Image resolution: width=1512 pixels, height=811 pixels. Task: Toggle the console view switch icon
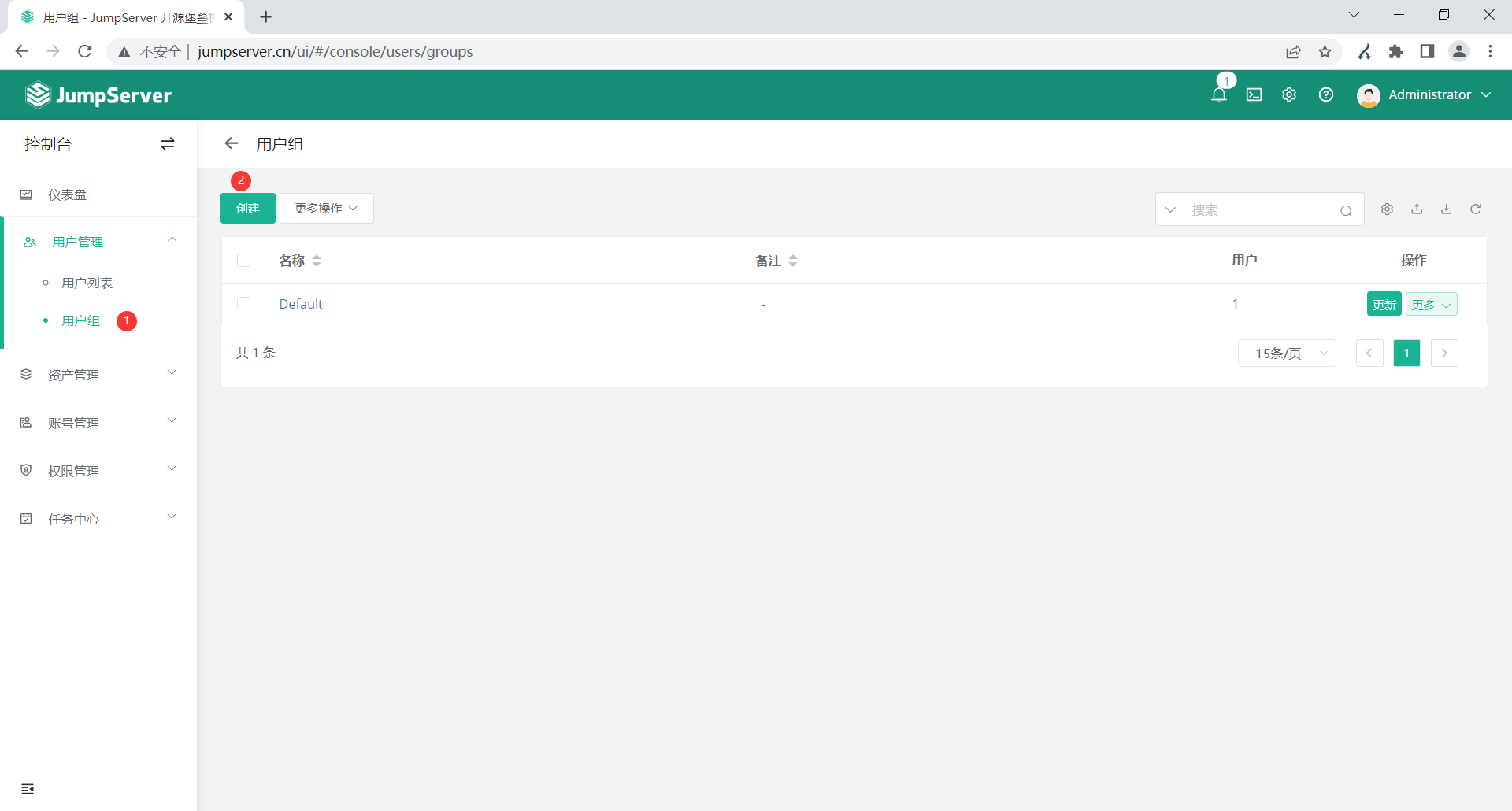[168, 144]
